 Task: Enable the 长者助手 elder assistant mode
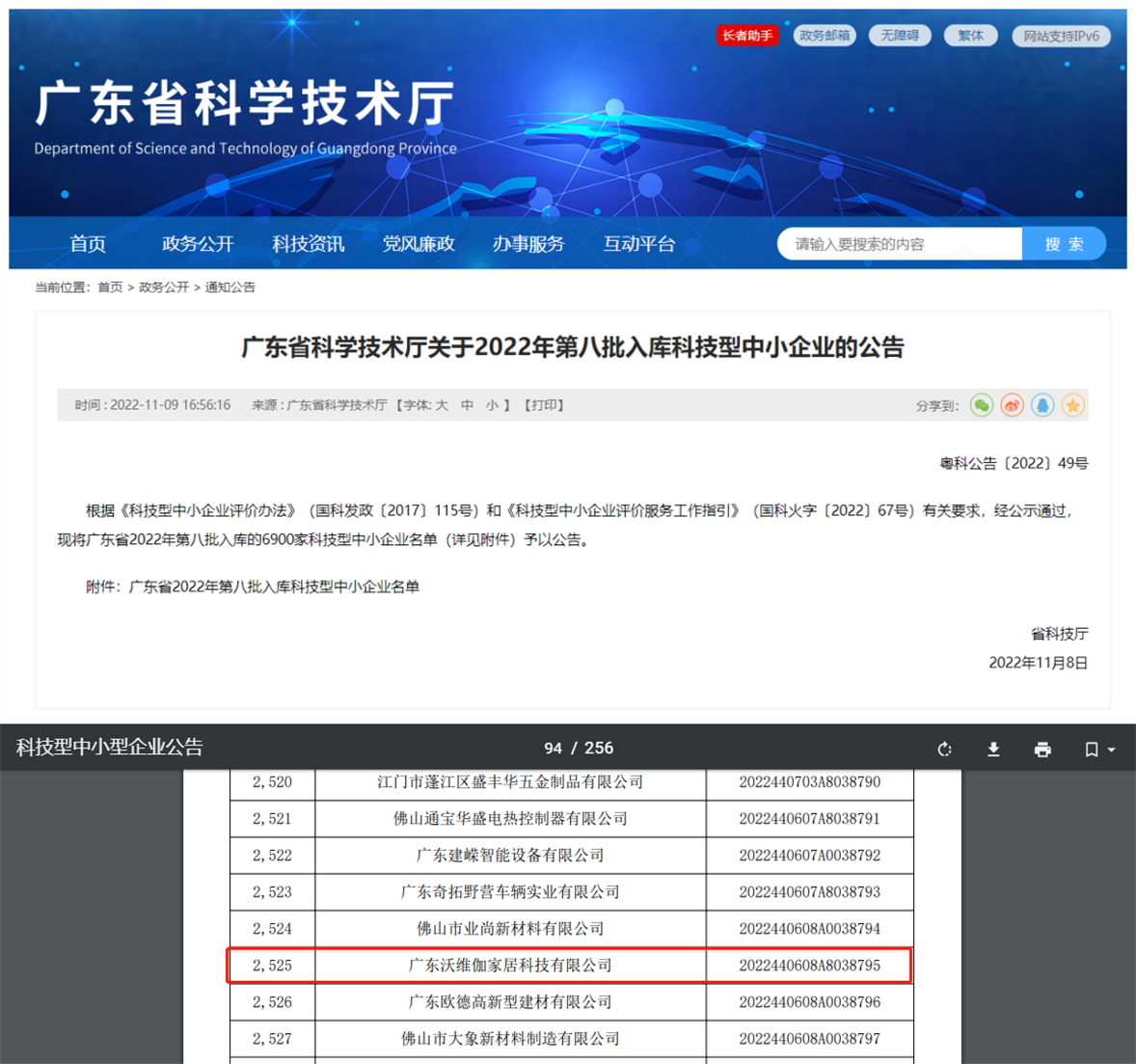click(747, 36)
